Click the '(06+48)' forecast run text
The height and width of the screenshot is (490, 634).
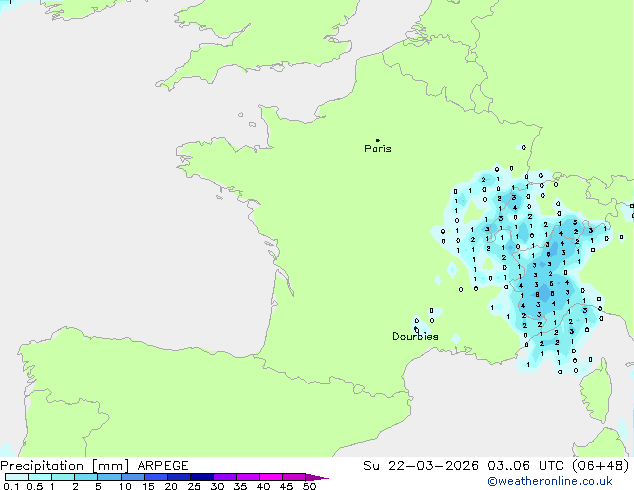600,466
